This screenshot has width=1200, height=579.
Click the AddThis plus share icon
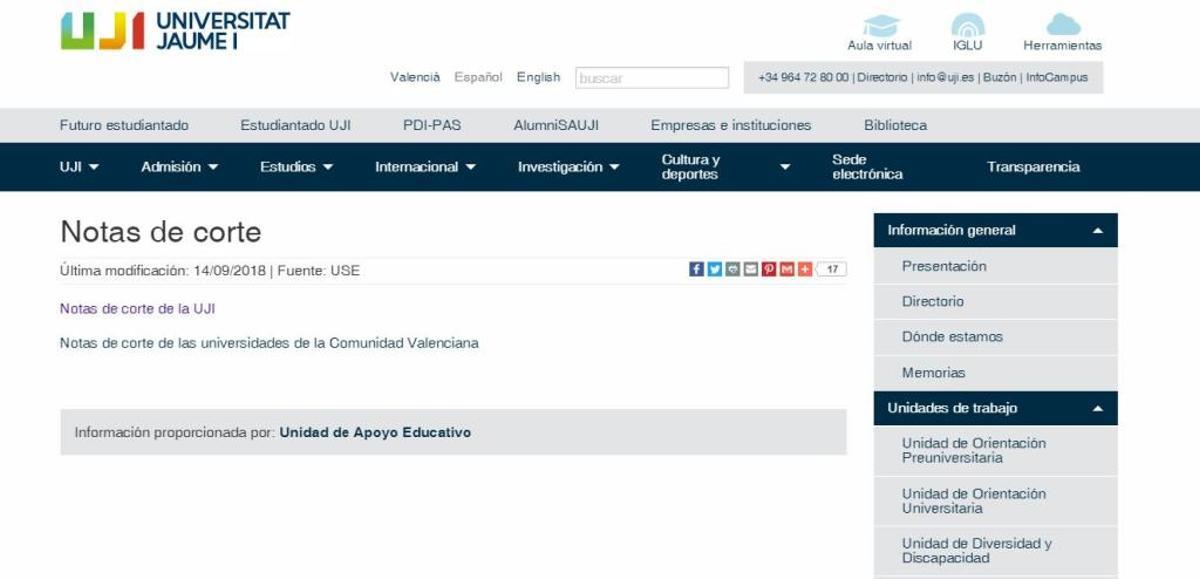pyautogui.click(x=804, y=269)
